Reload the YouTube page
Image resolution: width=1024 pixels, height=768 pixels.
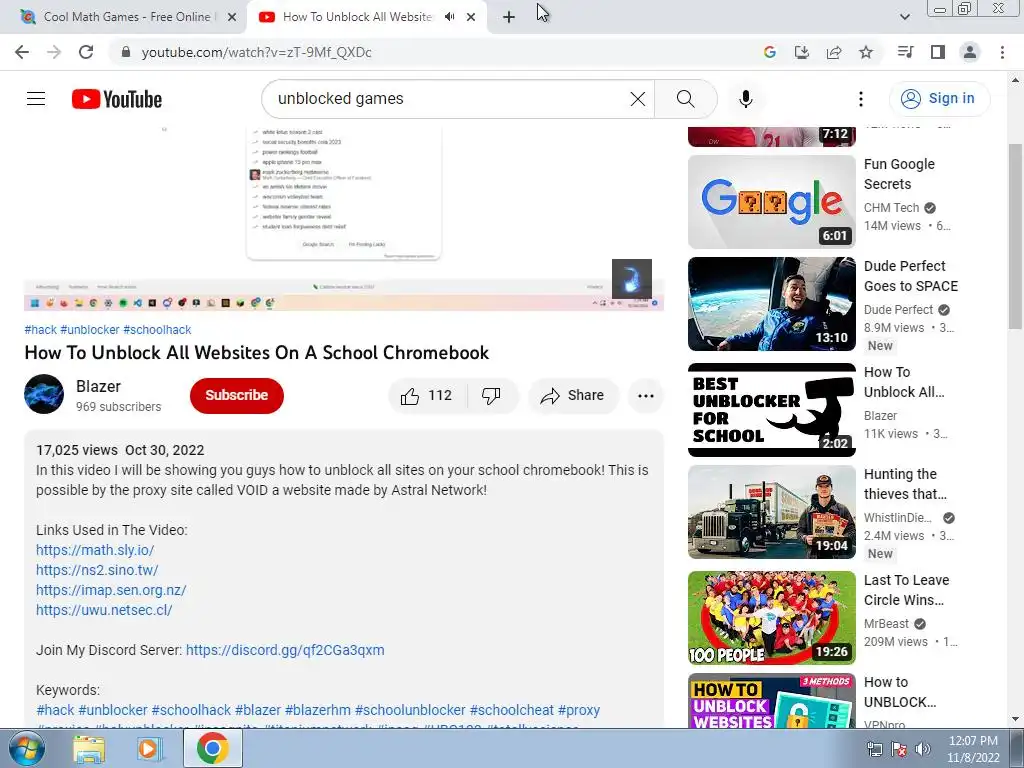click(86, 52)
